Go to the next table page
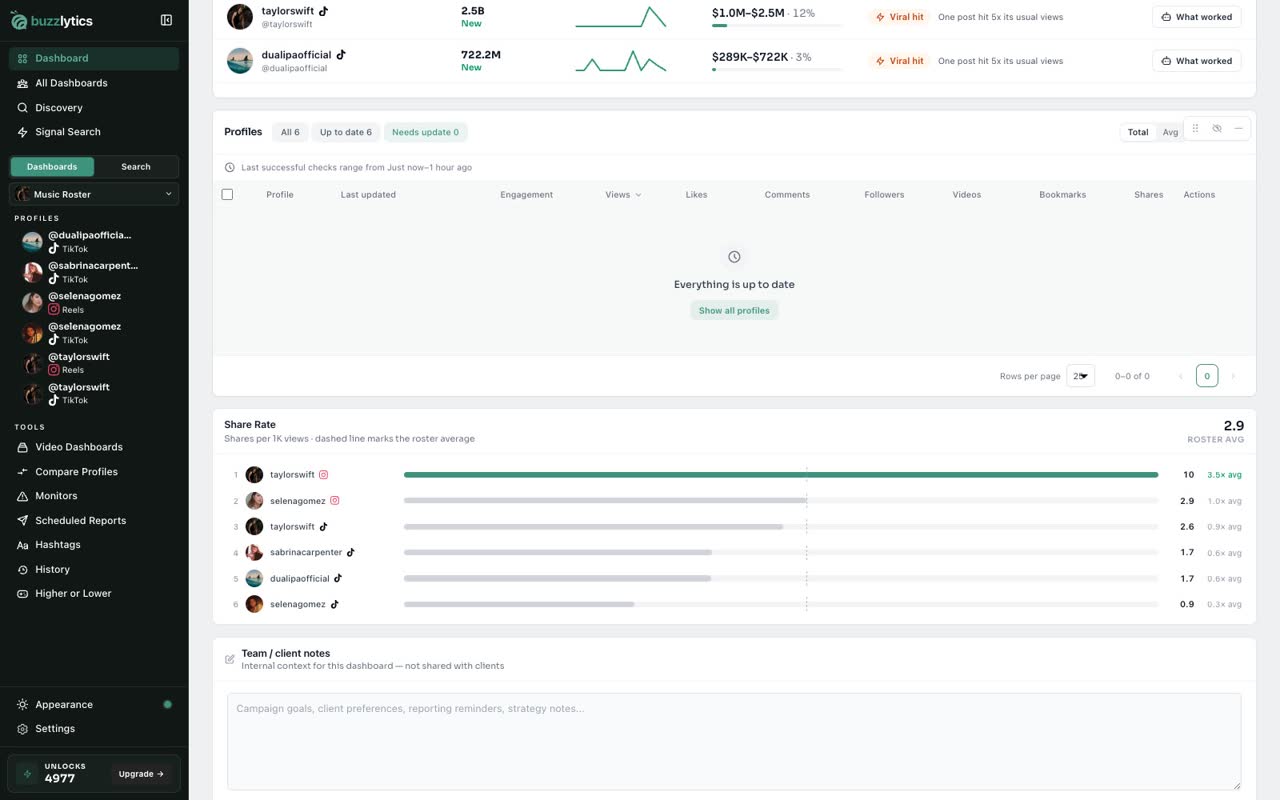 (x=1233, y=376)
